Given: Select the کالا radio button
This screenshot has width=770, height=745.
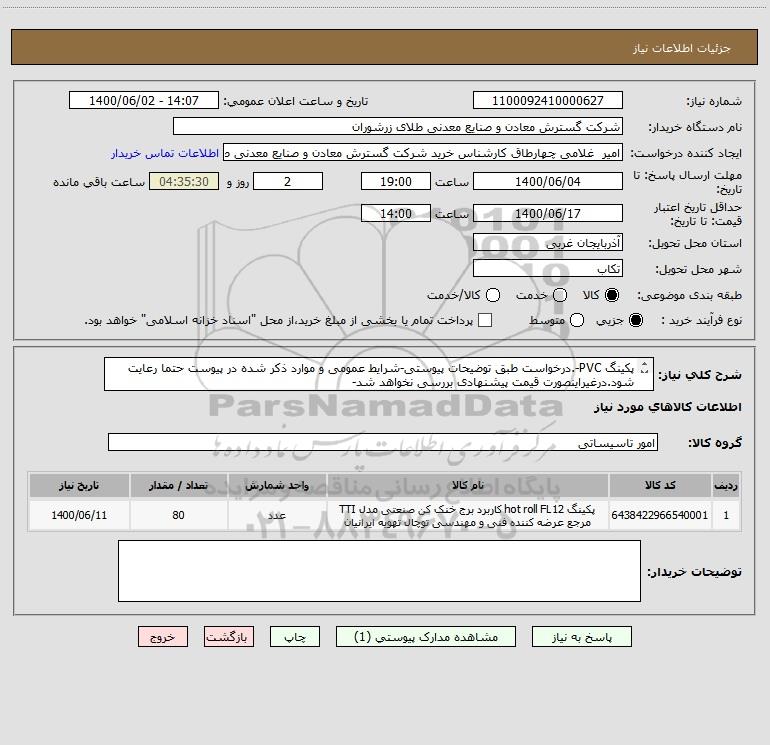Looking at the screenshot, I should pyautogui.click(x=612, y=295).
